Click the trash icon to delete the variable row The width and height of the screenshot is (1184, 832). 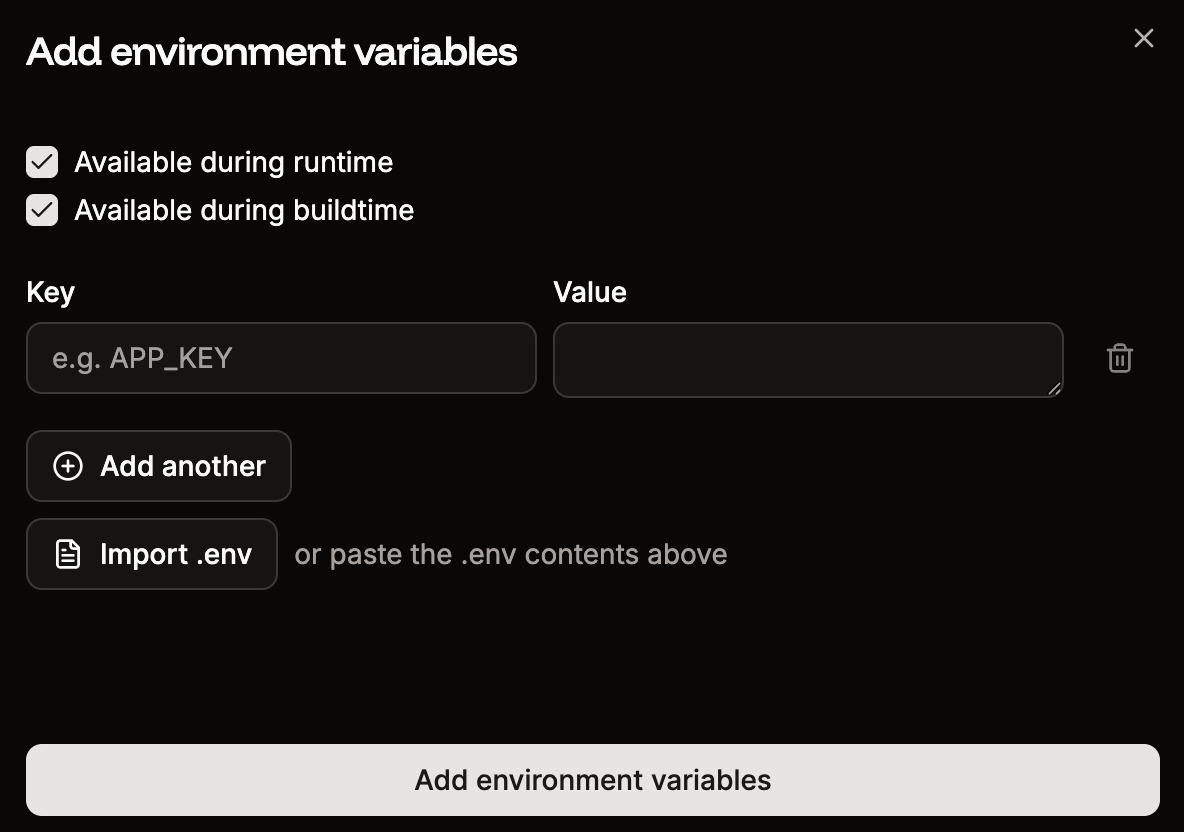[x=1120, y=358]
